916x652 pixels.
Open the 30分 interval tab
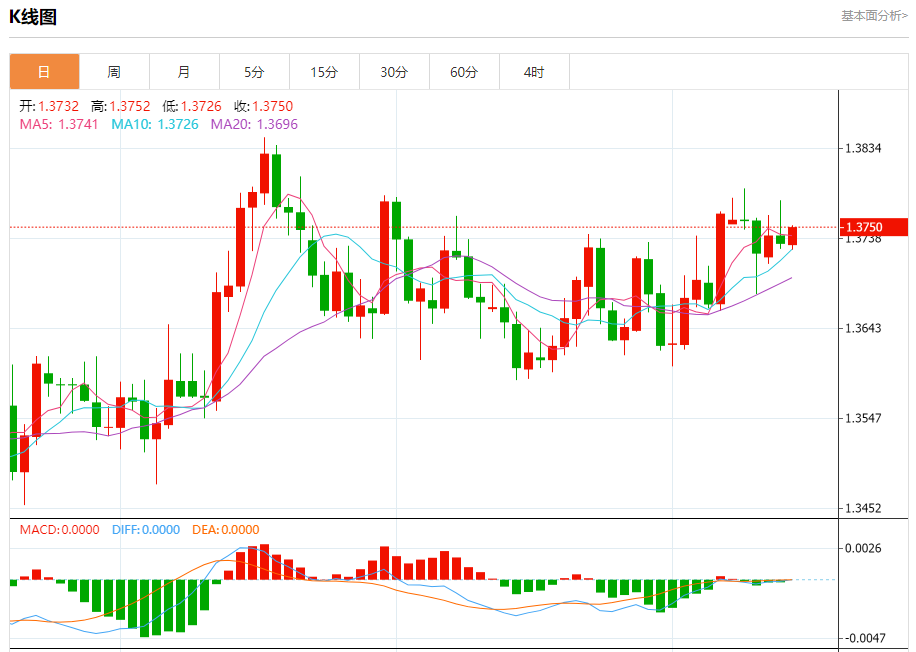(x=394, y=72)
